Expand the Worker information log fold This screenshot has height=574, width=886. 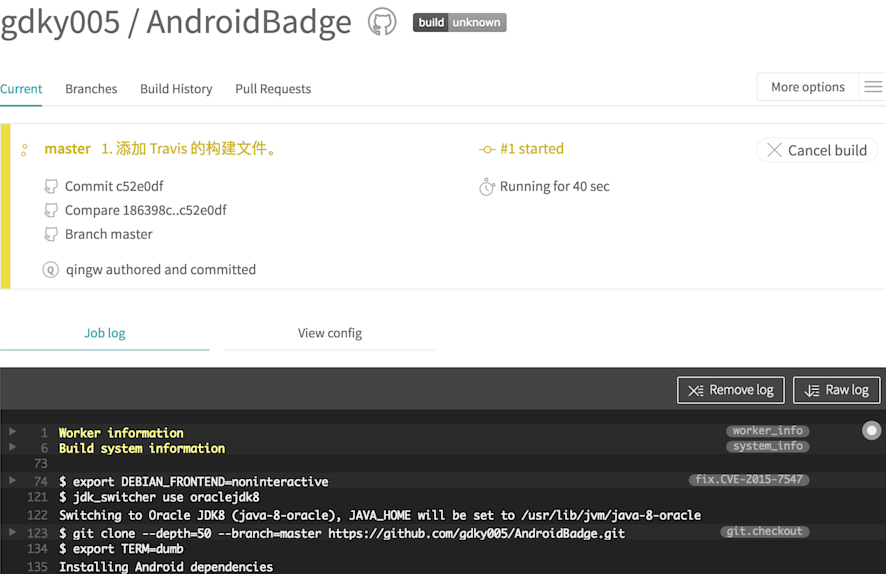(x=12, y=432)
